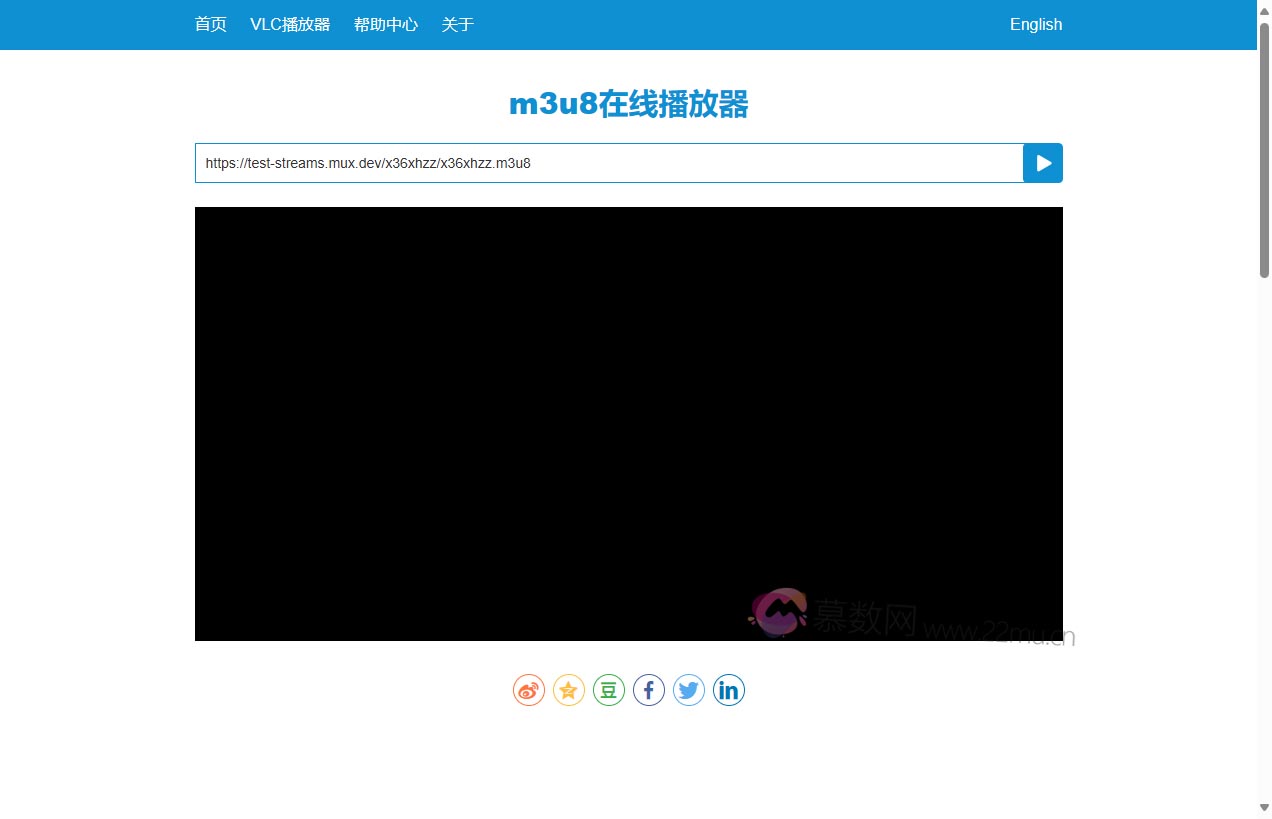Open the VLC播放器 page
The height and width of the screenshot is (819, 1272).
pyautogui.click(x=291, y=24)
